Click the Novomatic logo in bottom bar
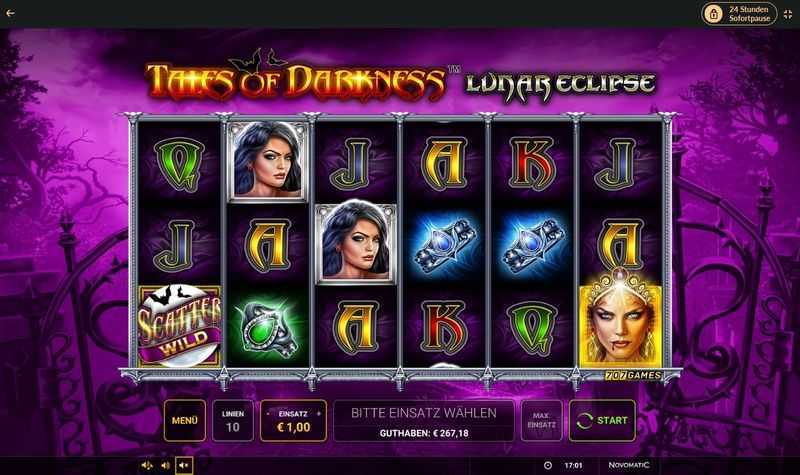The image size is (800, 475). click(x=629, y=465)
